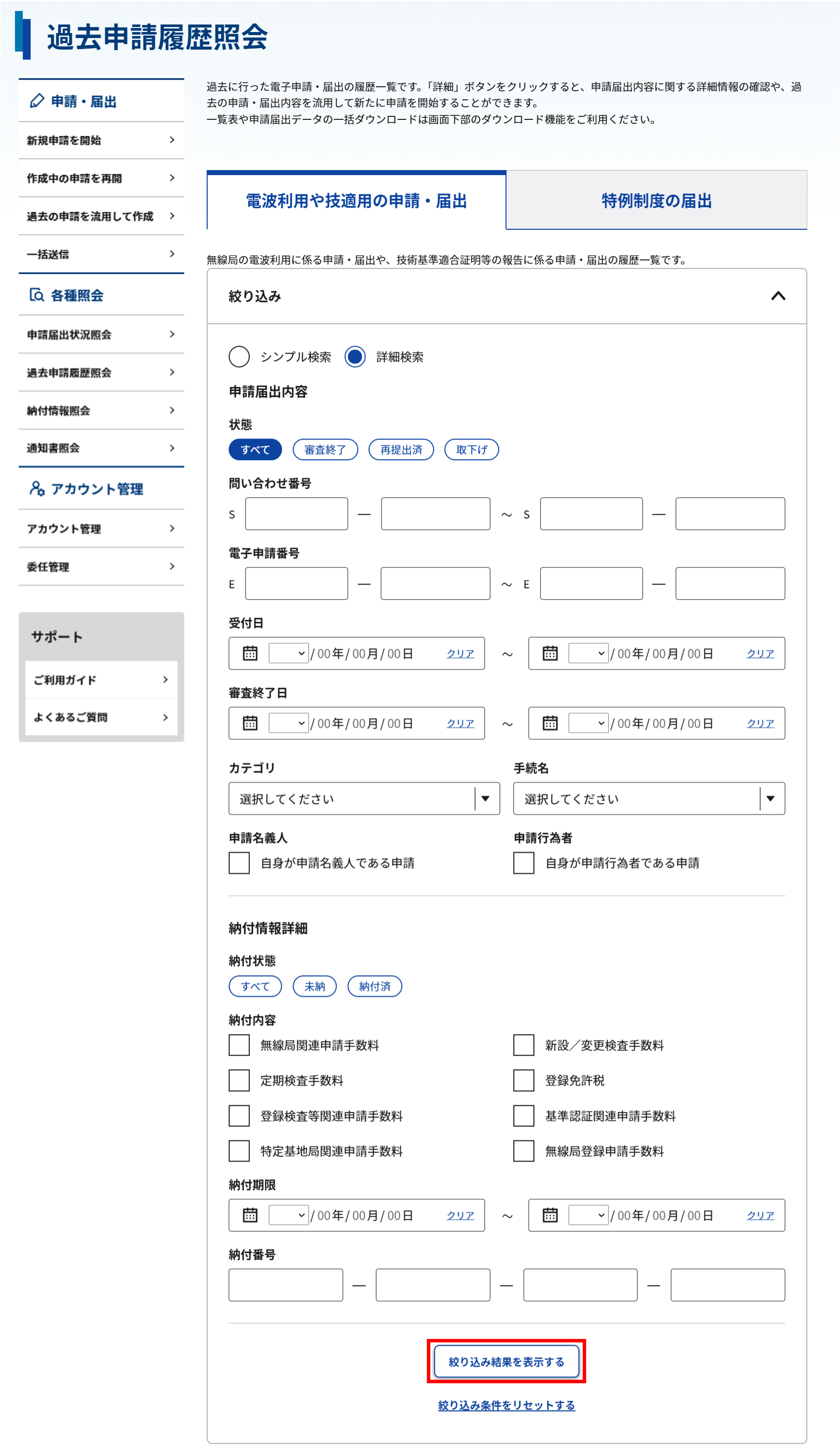Image resolution: width=840 pixels, height=1455 pixels.
Task: Enable the 定期検査手数料 checkbox
Action: [239, 1080]
